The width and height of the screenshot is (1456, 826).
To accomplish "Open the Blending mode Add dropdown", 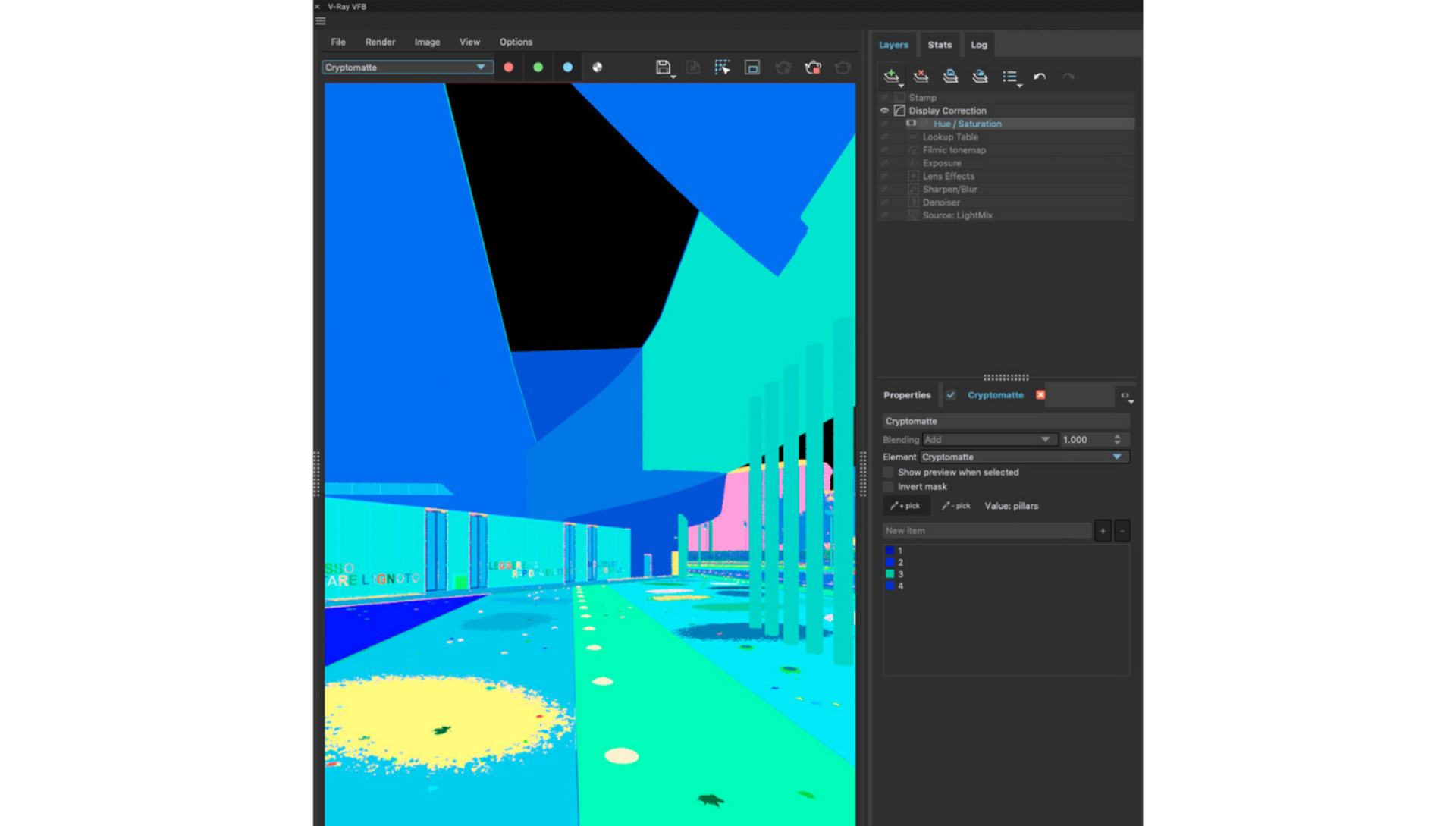I will click(985, 440).
